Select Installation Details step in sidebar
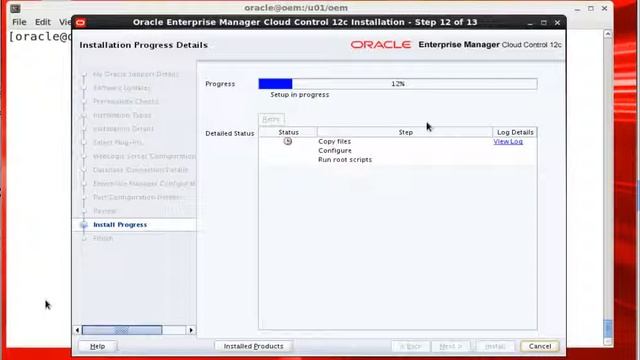Image resolution: width=640 pixels, height=360 pixels. 123,129
